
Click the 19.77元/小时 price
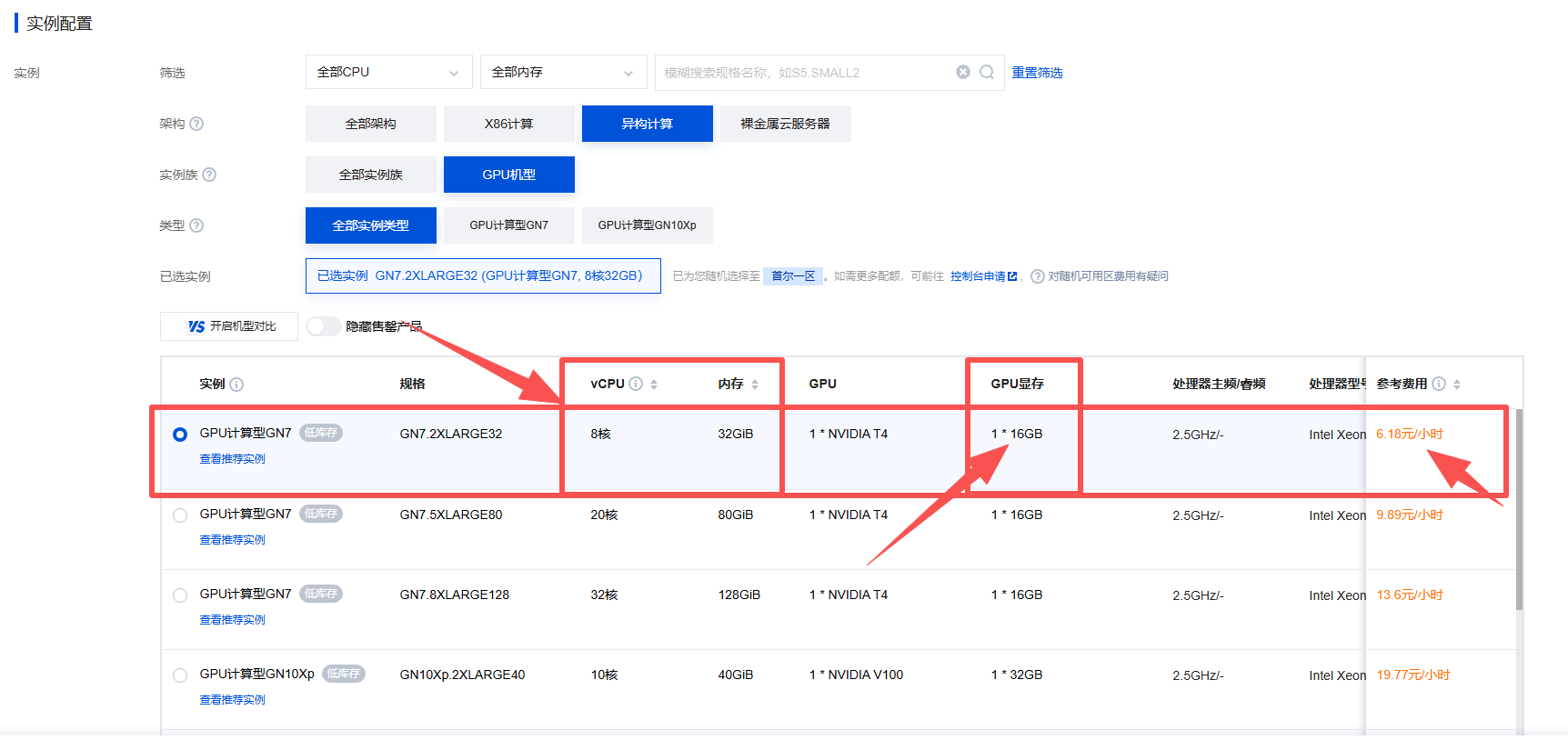click(1412, 675)
